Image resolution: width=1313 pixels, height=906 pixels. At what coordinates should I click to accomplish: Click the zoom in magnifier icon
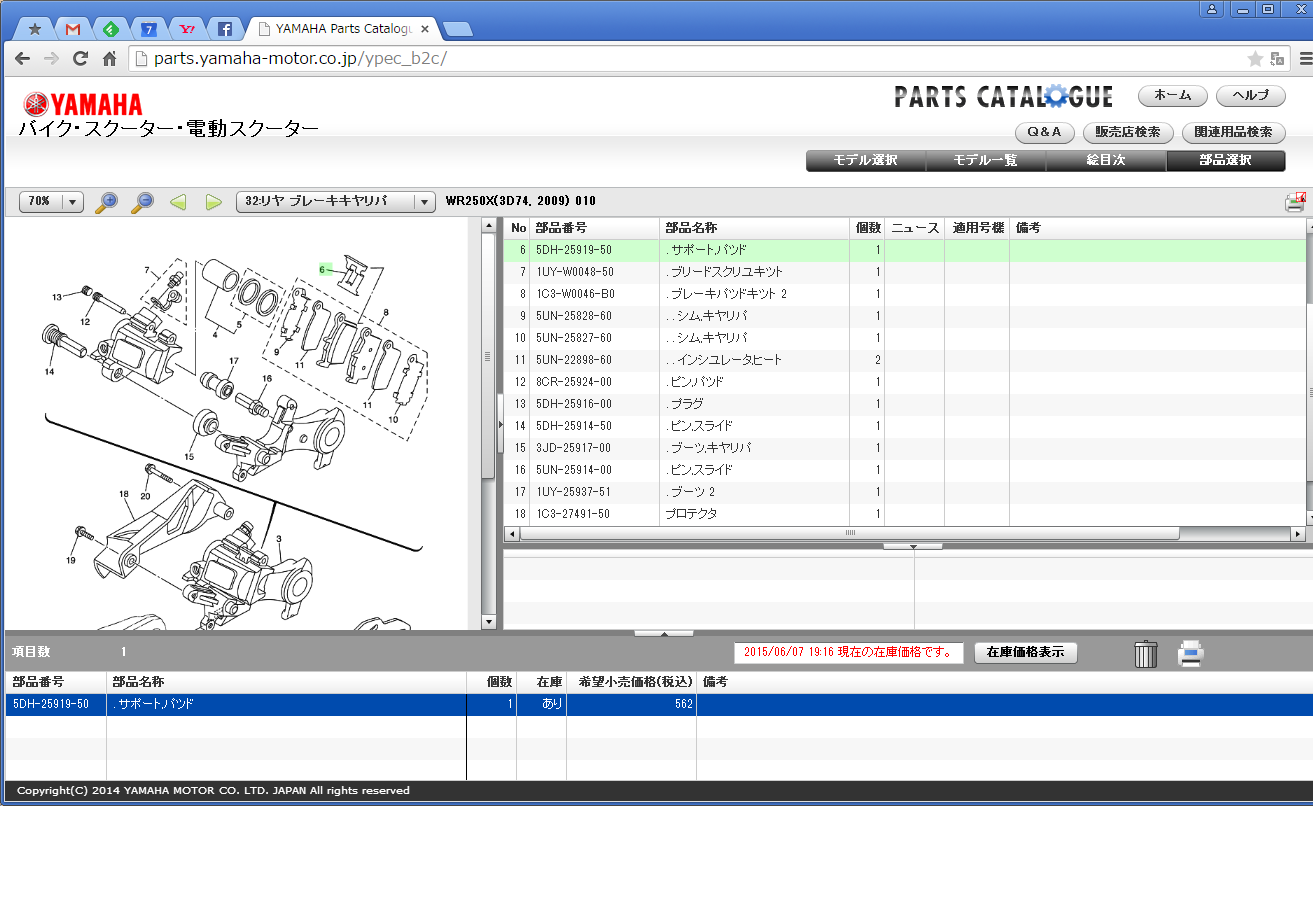pyautogui.click(x=106, y=202)
